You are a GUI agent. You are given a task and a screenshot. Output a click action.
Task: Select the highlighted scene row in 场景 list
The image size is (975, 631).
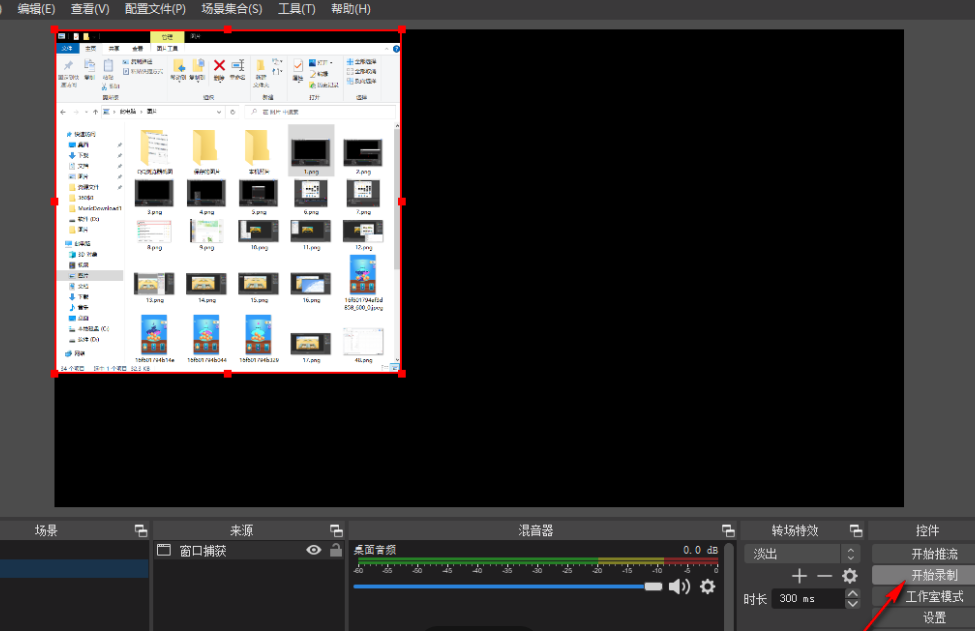pos(74,569)
